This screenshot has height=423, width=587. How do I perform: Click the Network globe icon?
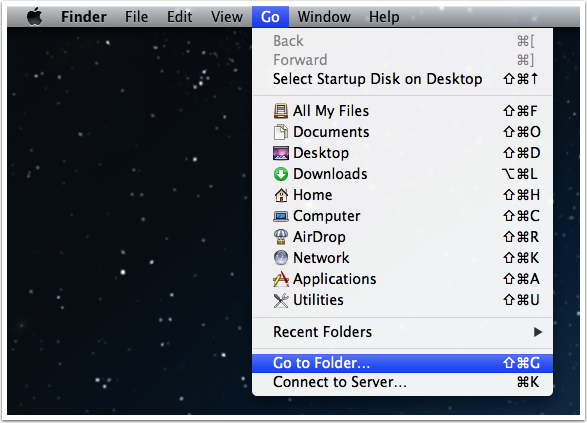point(281,258)
